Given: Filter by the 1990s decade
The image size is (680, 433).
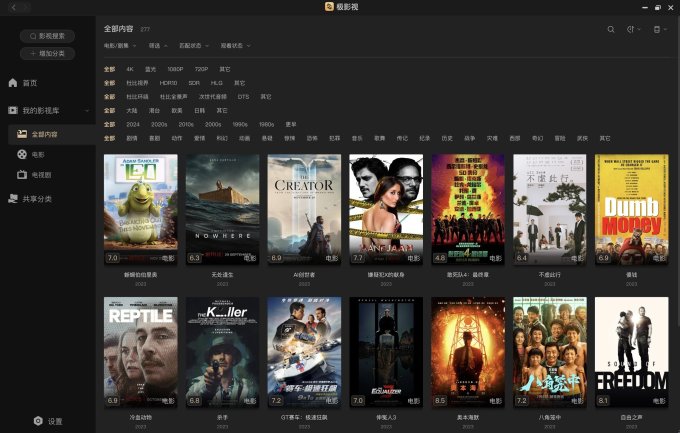Looking at the screenshot, I should pyautogui.click(x=240, y=125).
